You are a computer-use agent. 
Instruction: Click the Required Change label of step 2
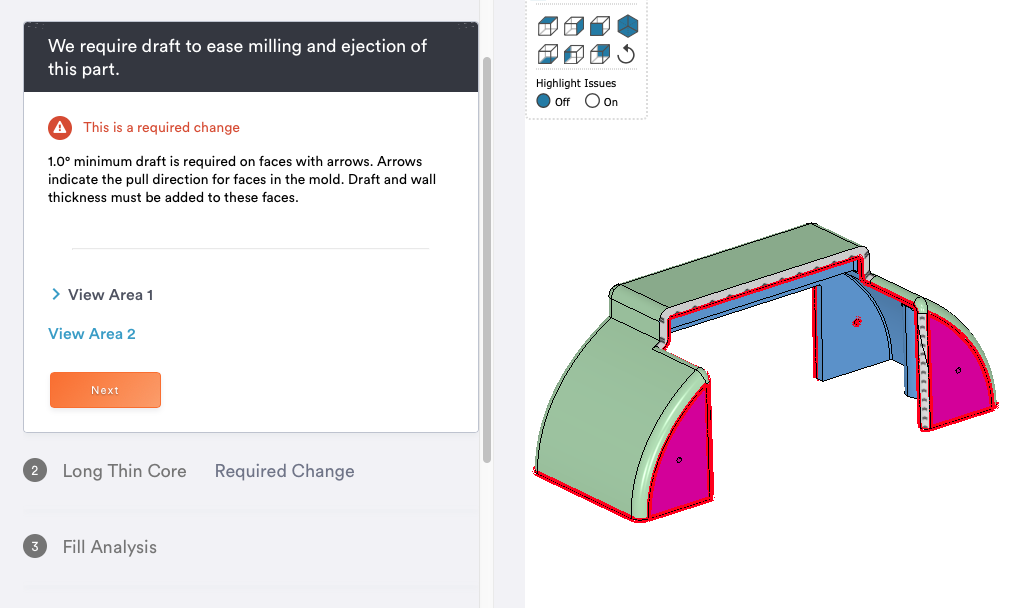[284, 471]
